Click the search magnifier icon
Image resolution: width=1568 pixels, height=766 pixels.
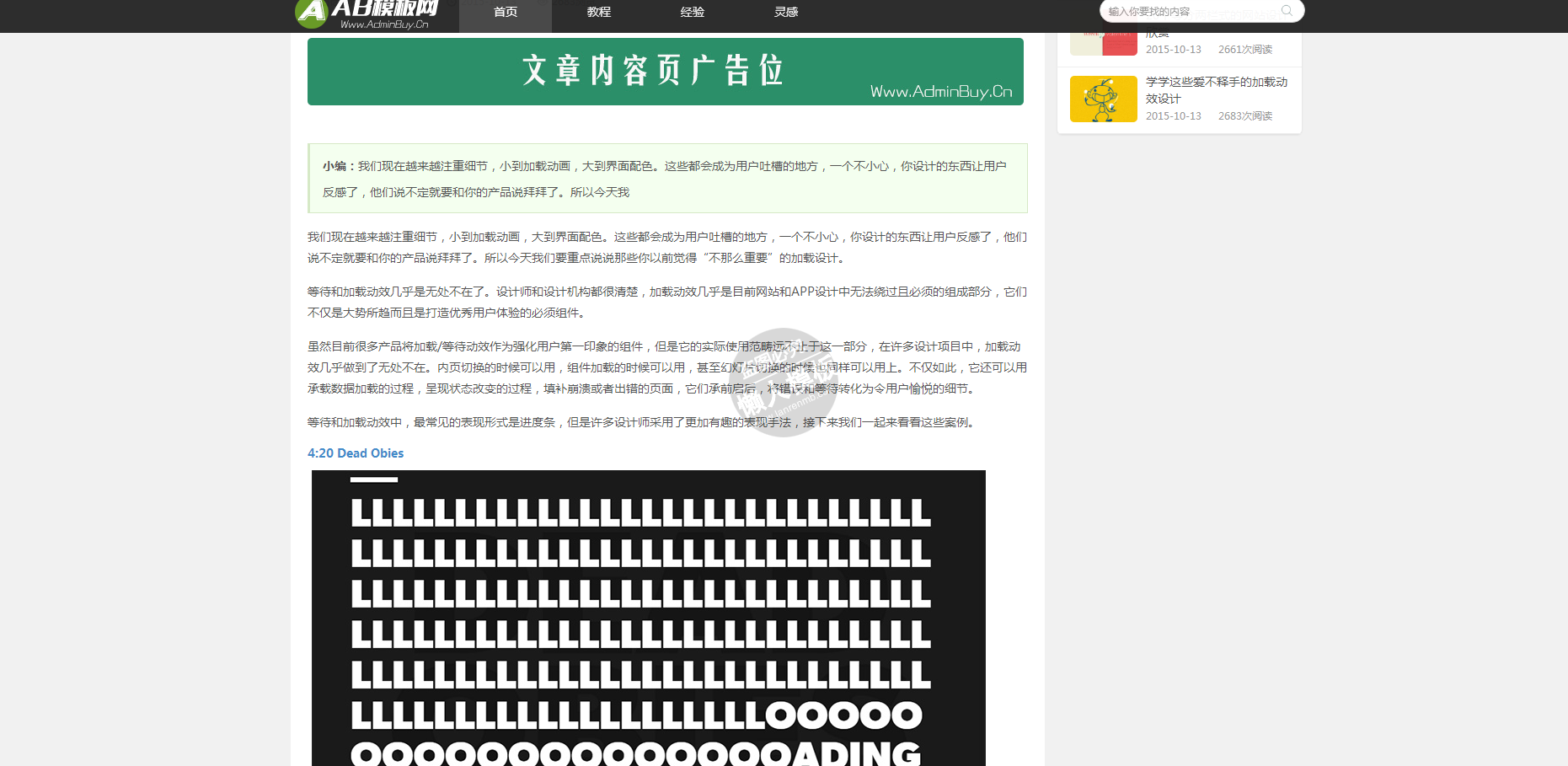click(1287, 11)
